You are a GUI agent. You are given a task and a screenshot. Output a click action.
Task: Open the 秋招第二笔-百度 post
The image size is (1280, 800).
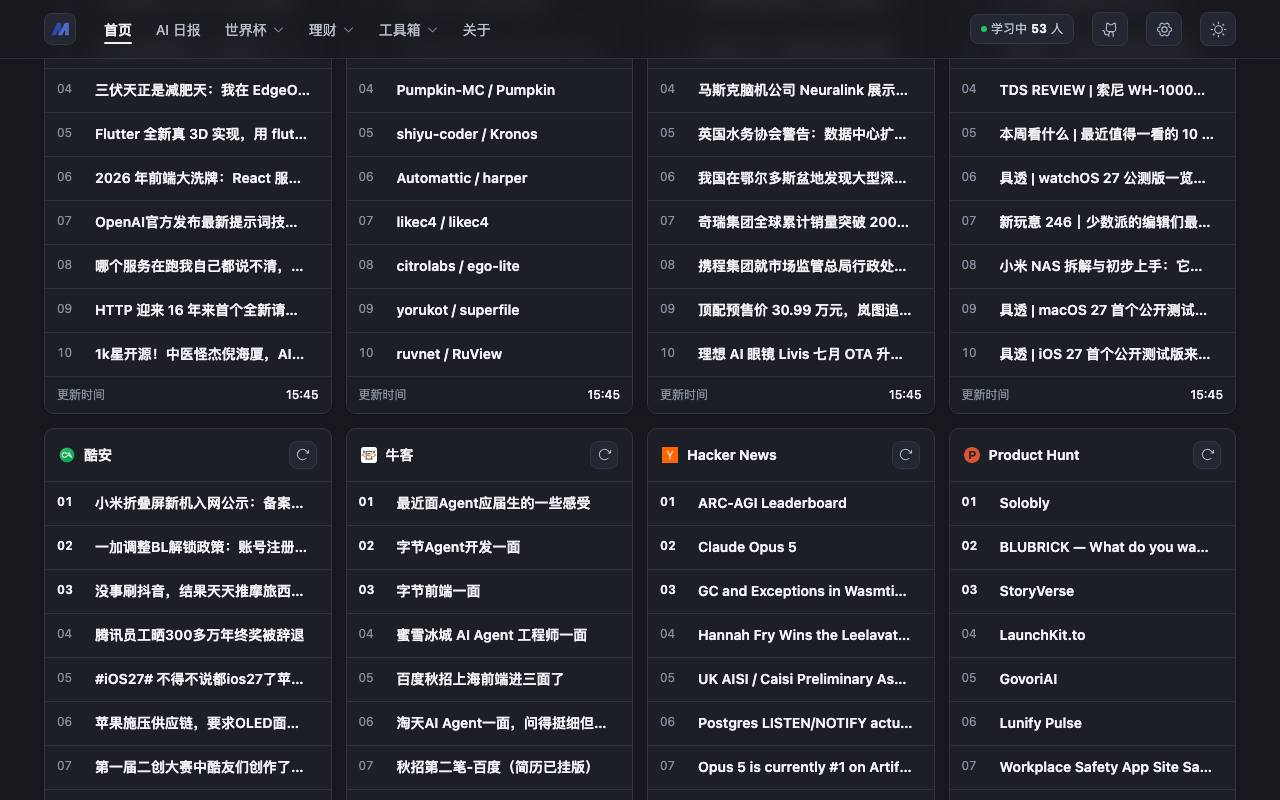(x=489, y=767)
